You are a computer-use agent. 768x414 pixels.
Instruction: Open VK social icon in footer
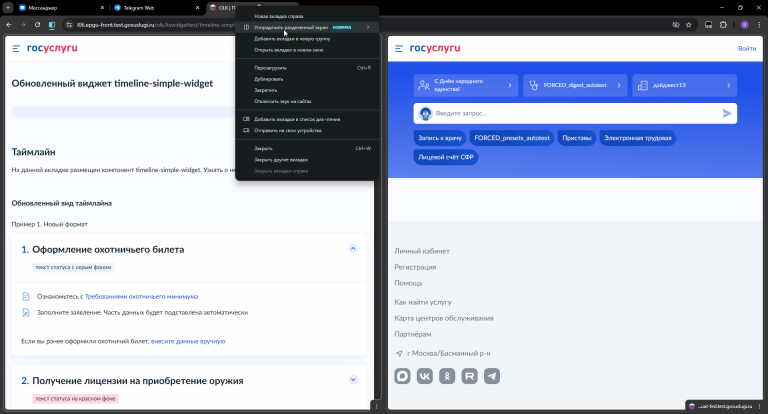pyautogui.click(x=425, y=376)
